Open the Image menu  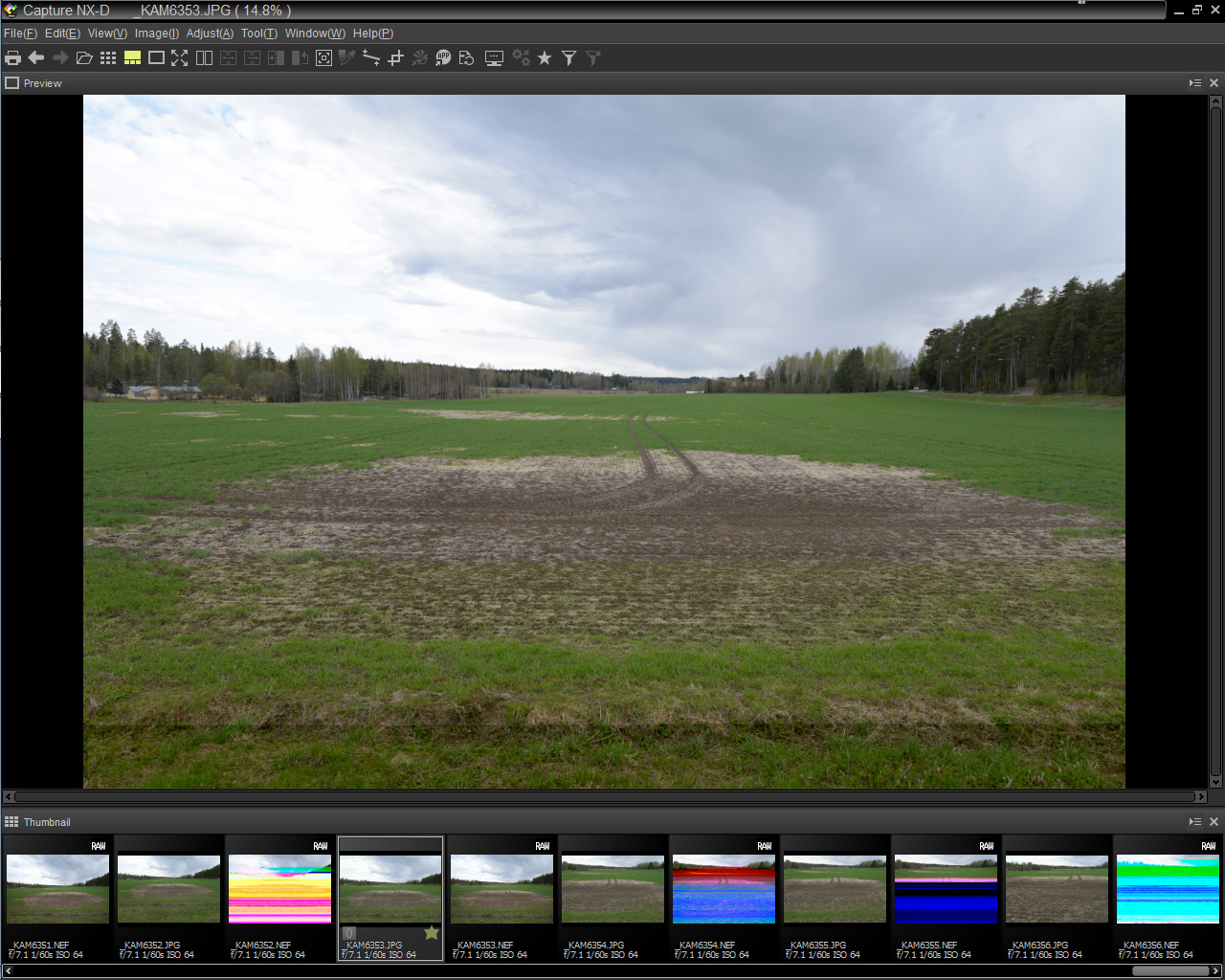pyautogui.click(x=157, y=33)
